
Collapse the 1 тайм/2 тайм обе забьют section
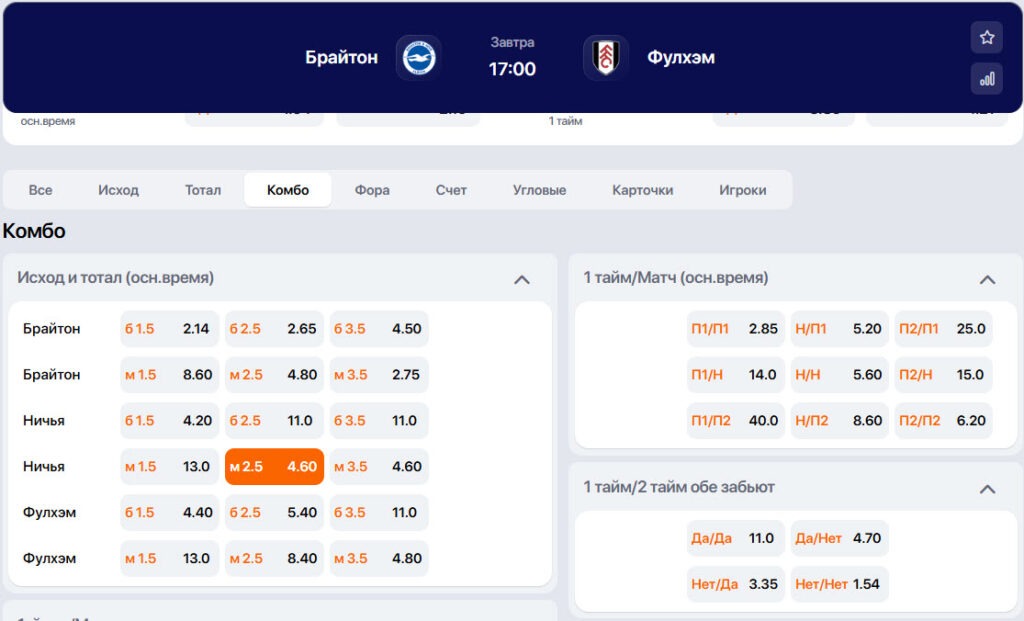coord(987,489)
